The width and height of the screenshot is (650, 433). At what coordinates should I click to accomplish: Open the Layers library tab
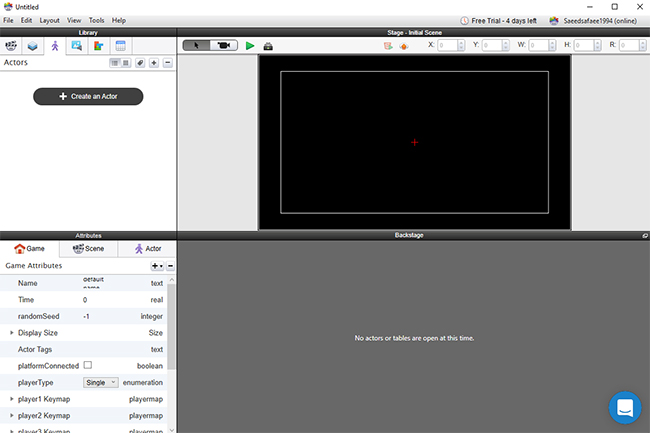tap(33, 46)
